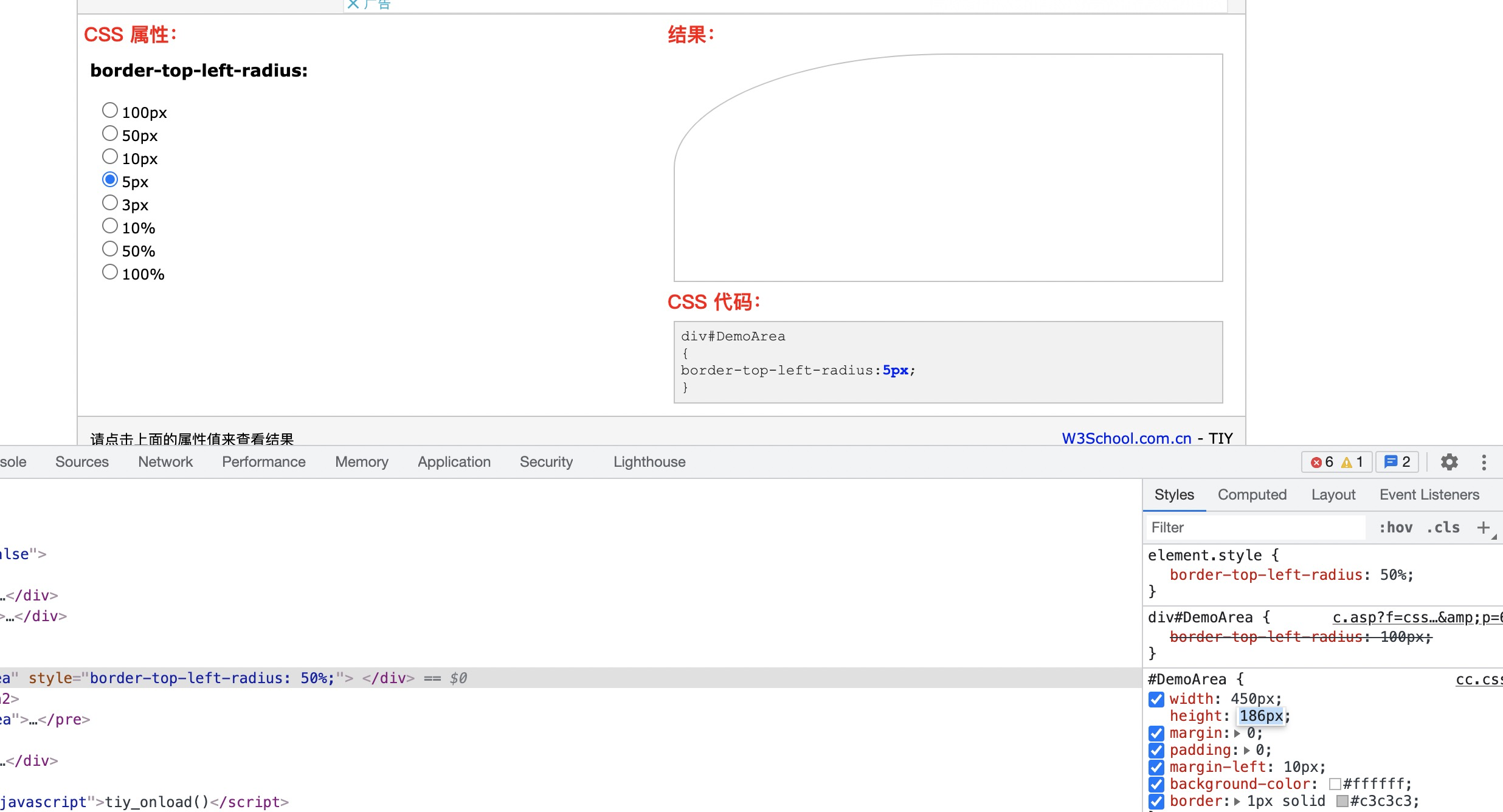Viewport: 1503px width, 812px height.
Task: Open the Network panel tab
Action: pos(165,462)
